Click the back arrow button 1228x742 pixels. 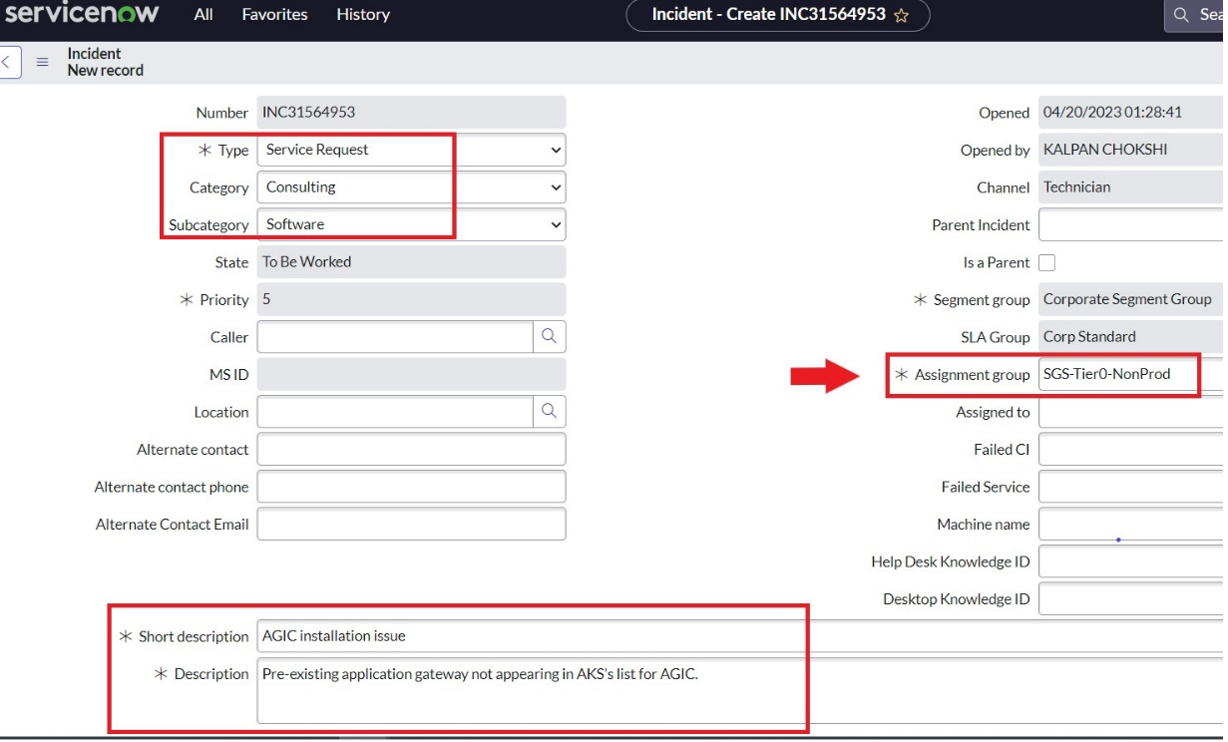[x=8, y=62]
